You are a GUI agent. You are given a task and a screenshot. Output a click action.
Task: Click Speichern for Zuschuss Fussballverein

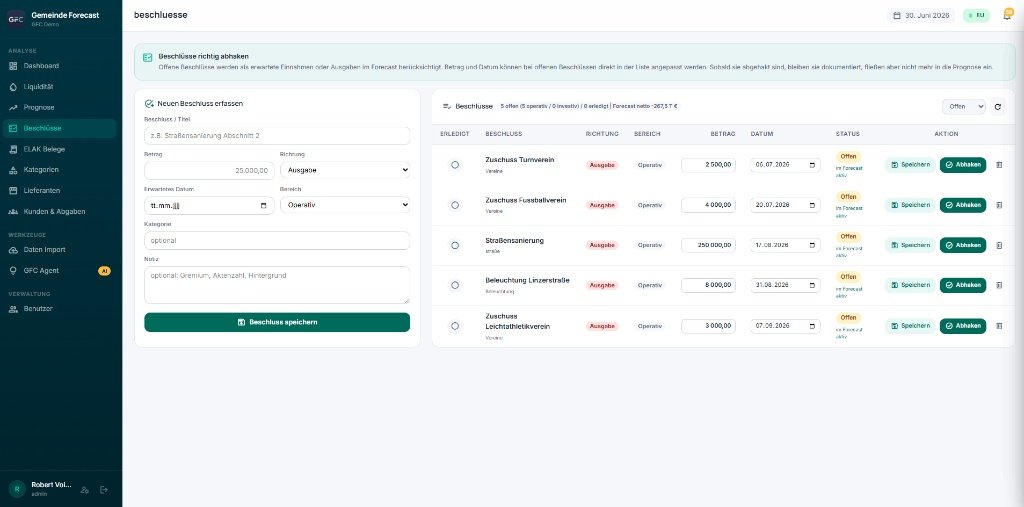[x=910, y=205]
